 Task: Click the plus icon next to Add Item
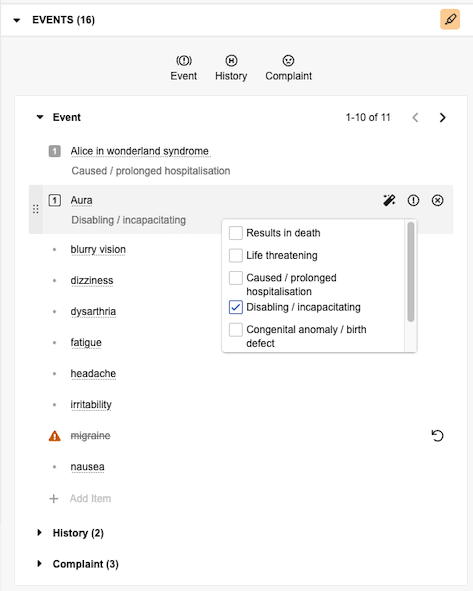click(x=54, y=499)
